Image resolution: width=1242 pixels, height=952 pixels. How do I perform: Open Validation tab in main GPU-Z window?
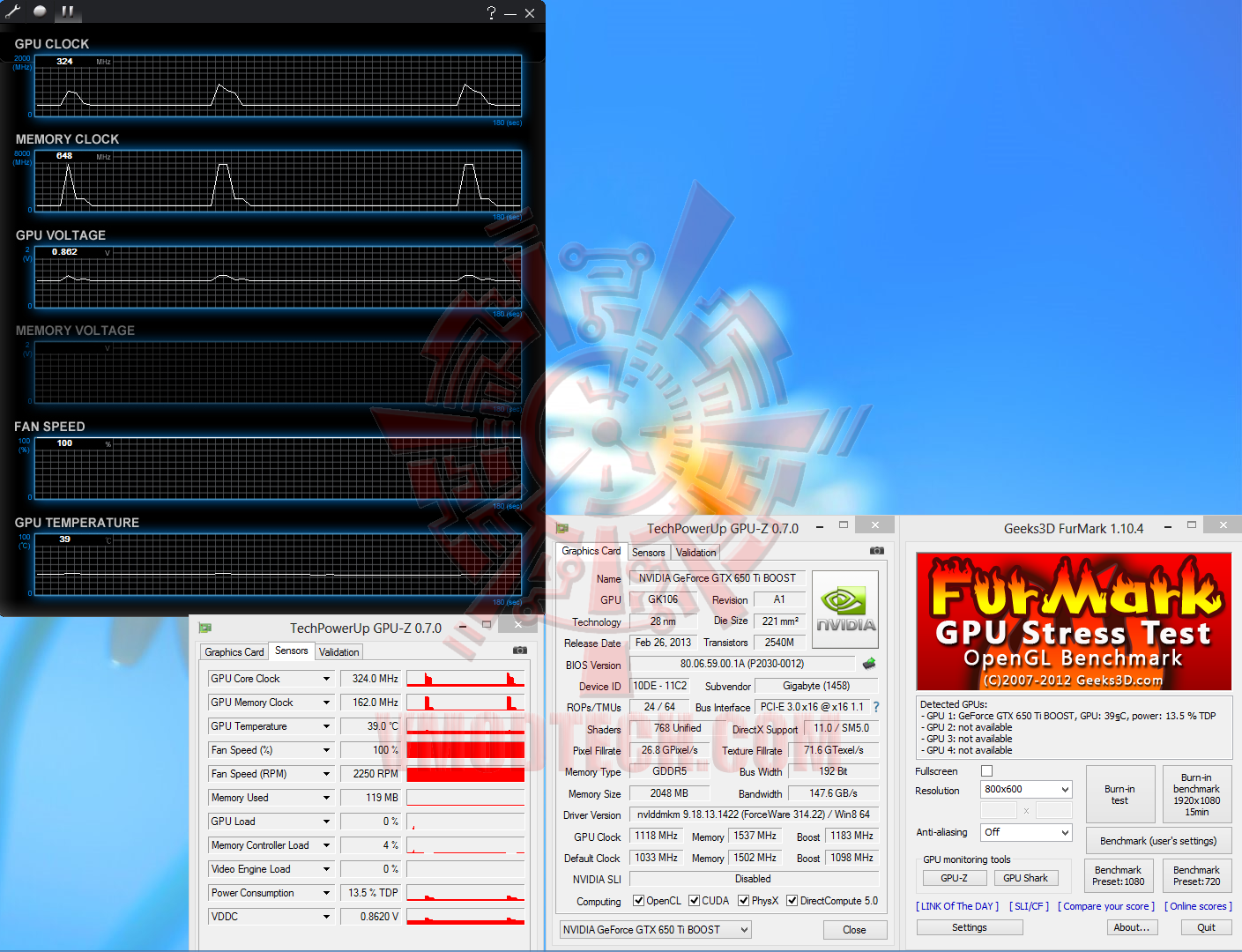(696, 553)
